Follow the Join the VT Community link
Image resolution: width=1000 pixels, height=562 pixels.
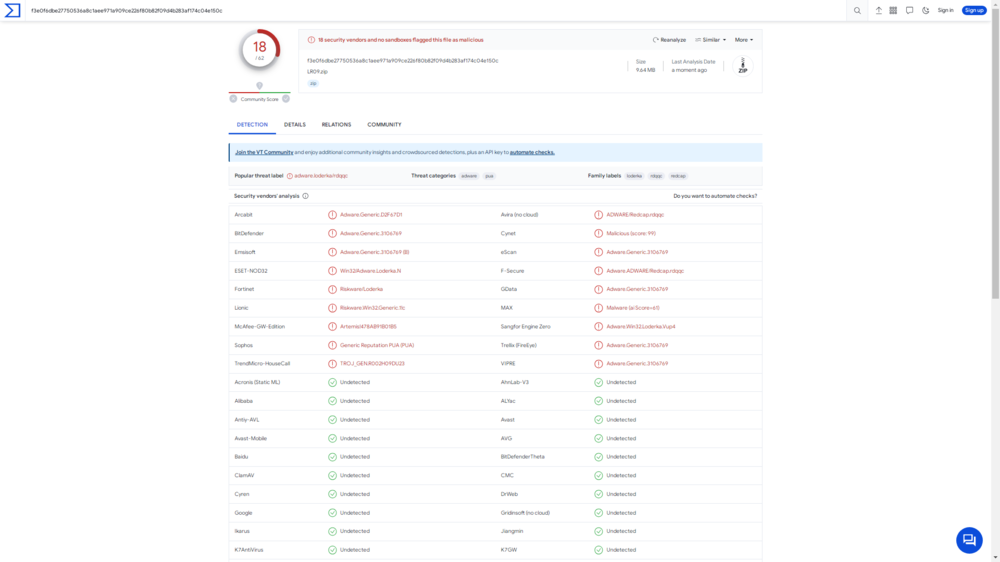[x=264, y=152]
